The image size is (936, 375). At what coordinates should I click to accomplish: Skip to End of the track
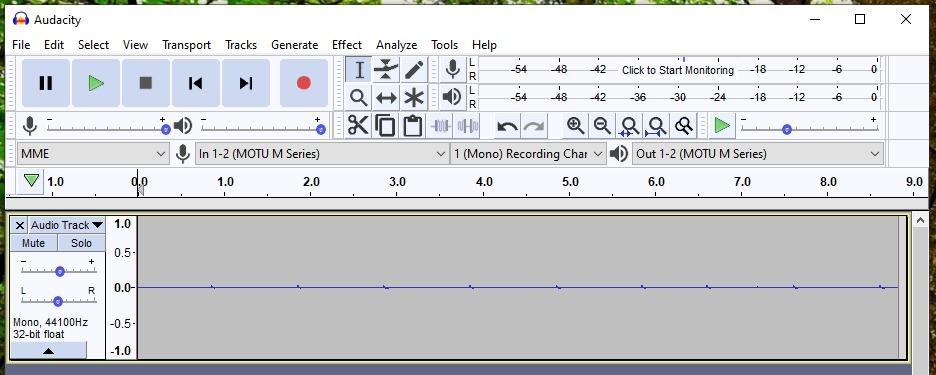click(246, 83)
